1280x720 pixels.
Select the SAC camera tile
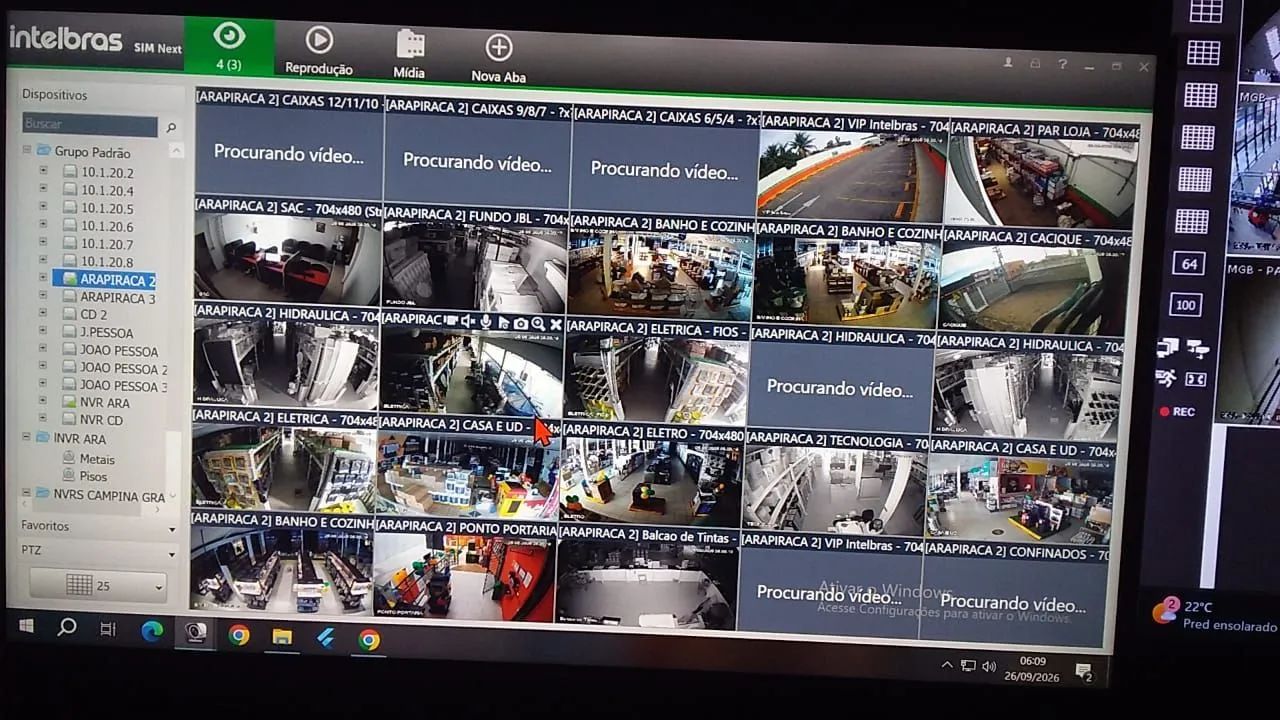pos(287,250)
